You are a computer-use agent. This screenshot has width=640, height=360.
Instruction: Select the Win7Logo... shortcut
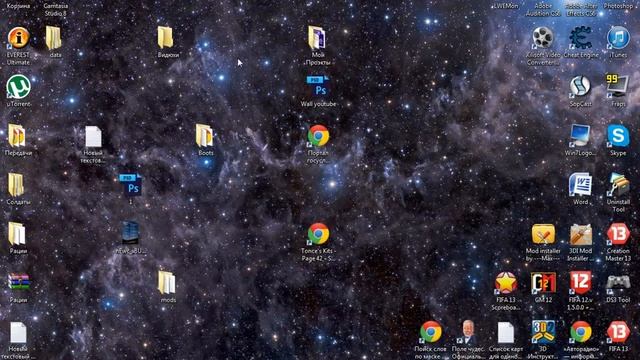[x=580, y=136]
